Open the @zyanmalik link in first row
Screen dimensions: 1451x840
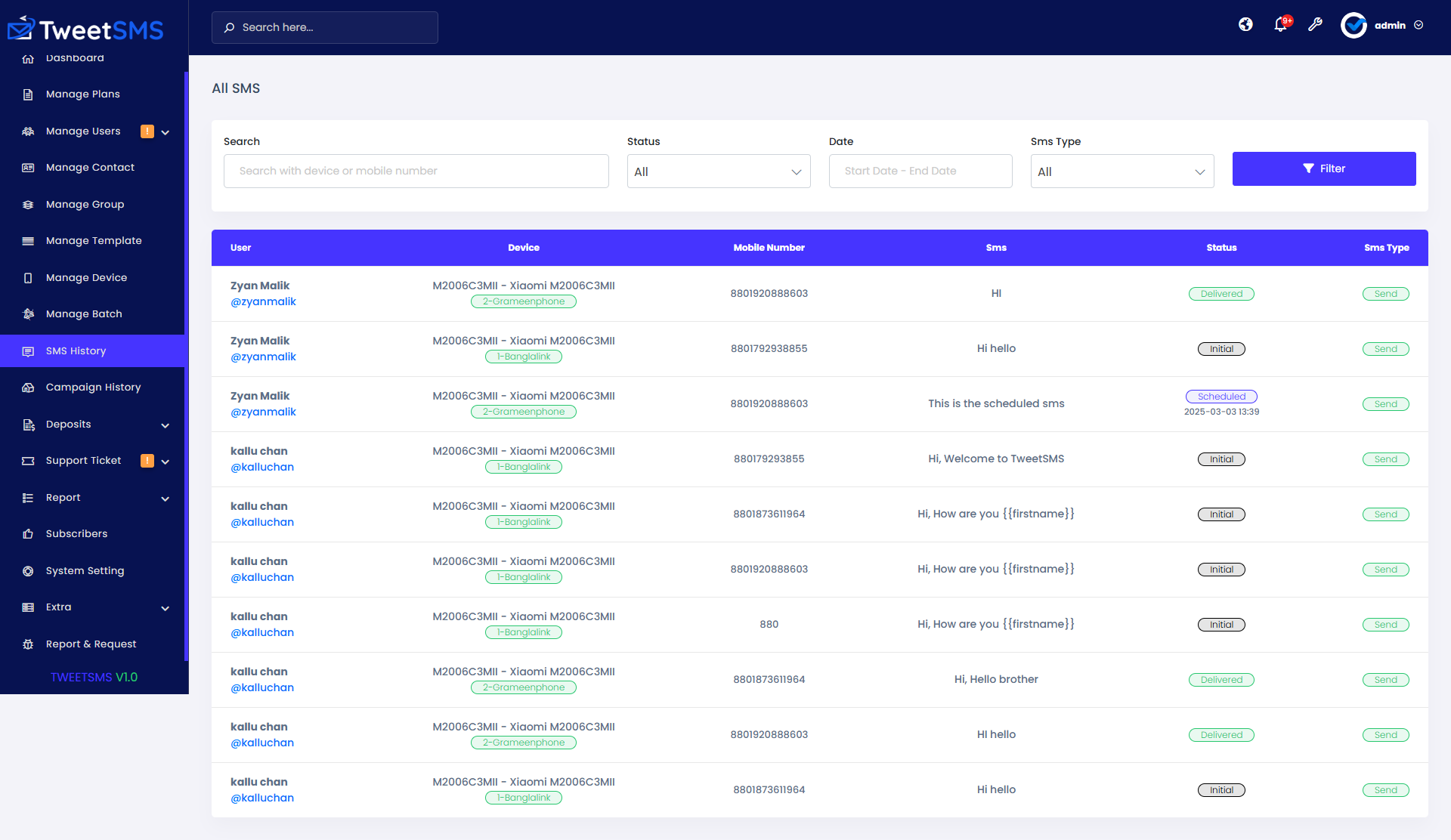263,301
